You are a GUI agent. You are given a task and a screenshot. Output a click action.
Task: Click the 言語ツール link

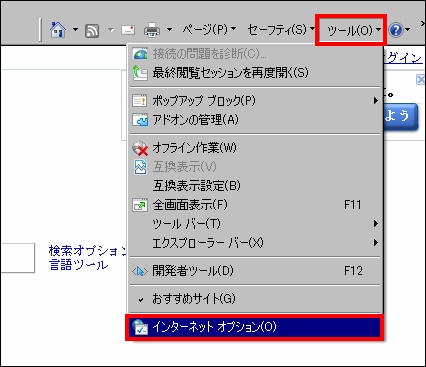tap(78, 265)
